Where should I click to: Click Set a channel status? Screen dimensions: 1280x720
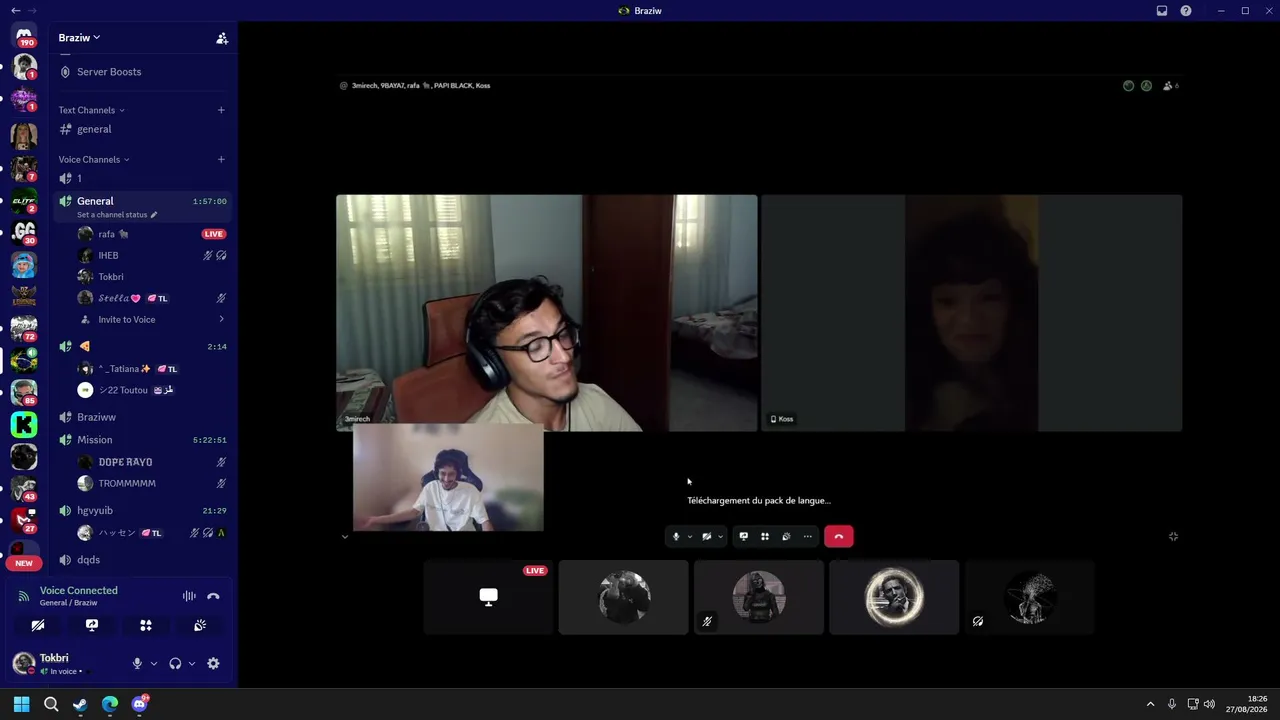117,215
